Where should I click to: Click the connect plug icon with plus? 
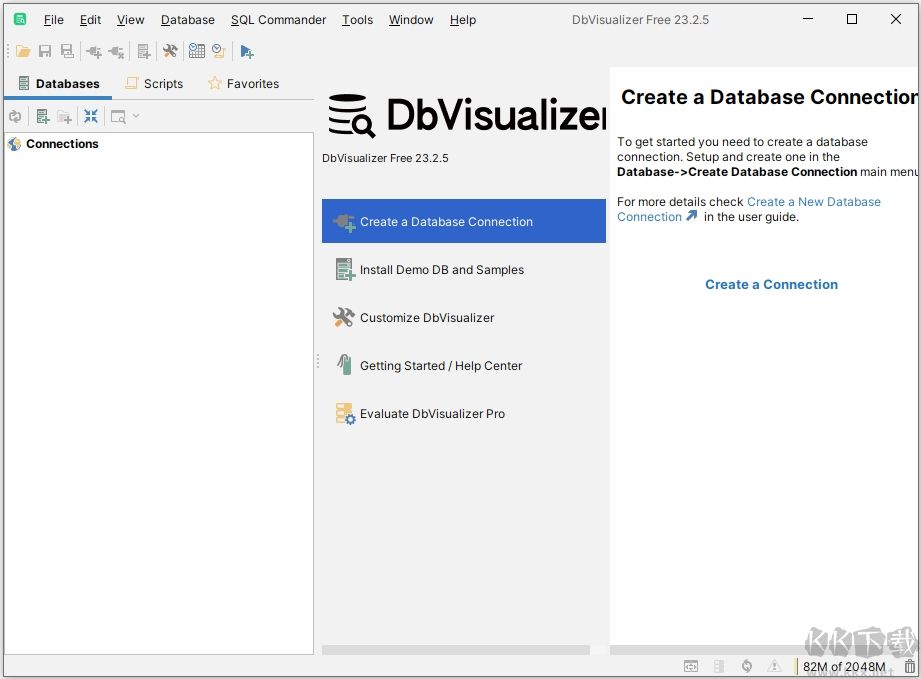[x=93, y=52]
